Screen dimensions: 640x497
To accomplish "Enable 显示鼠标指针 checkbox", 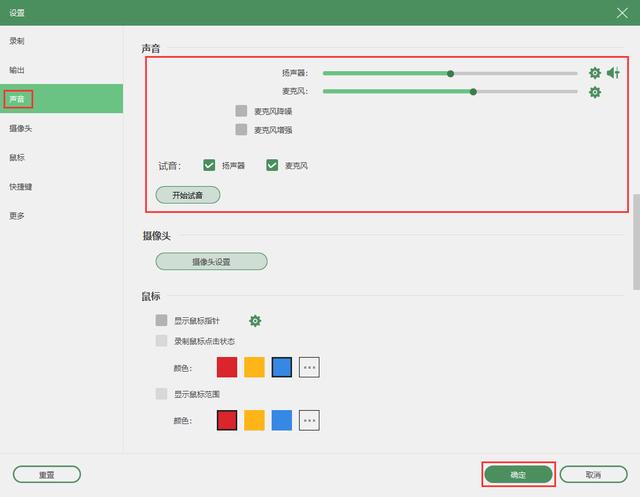I will [x=161, y=320].
